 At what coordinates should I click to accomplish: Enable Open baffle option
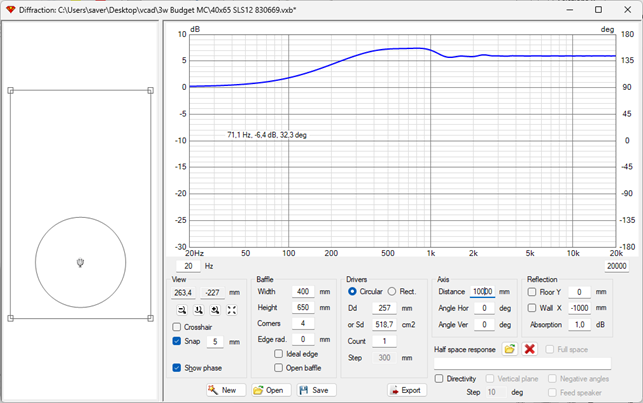278,368
